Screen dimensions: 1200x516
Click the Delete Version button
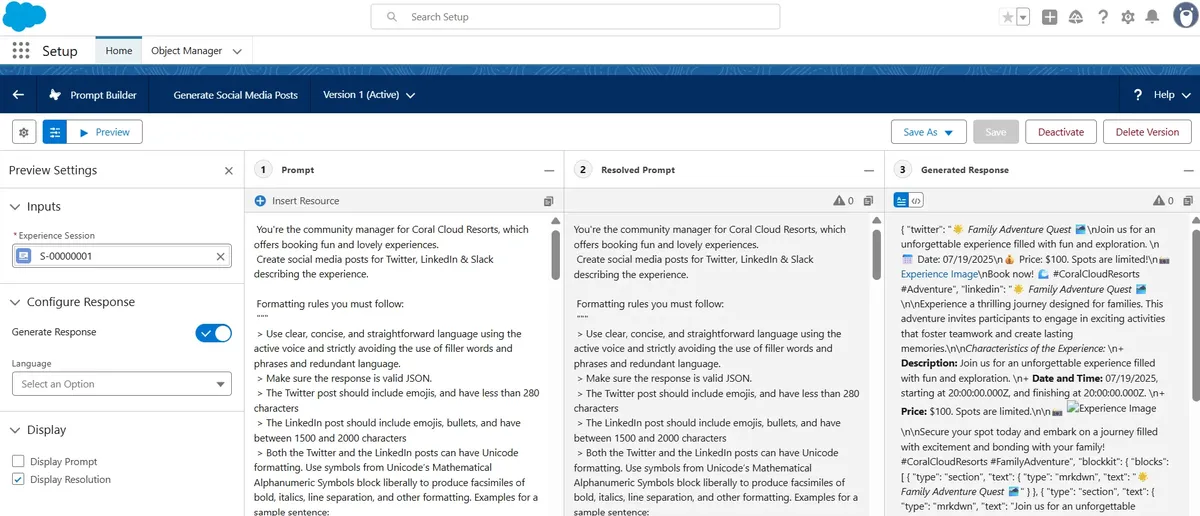tap(1147, 132)
